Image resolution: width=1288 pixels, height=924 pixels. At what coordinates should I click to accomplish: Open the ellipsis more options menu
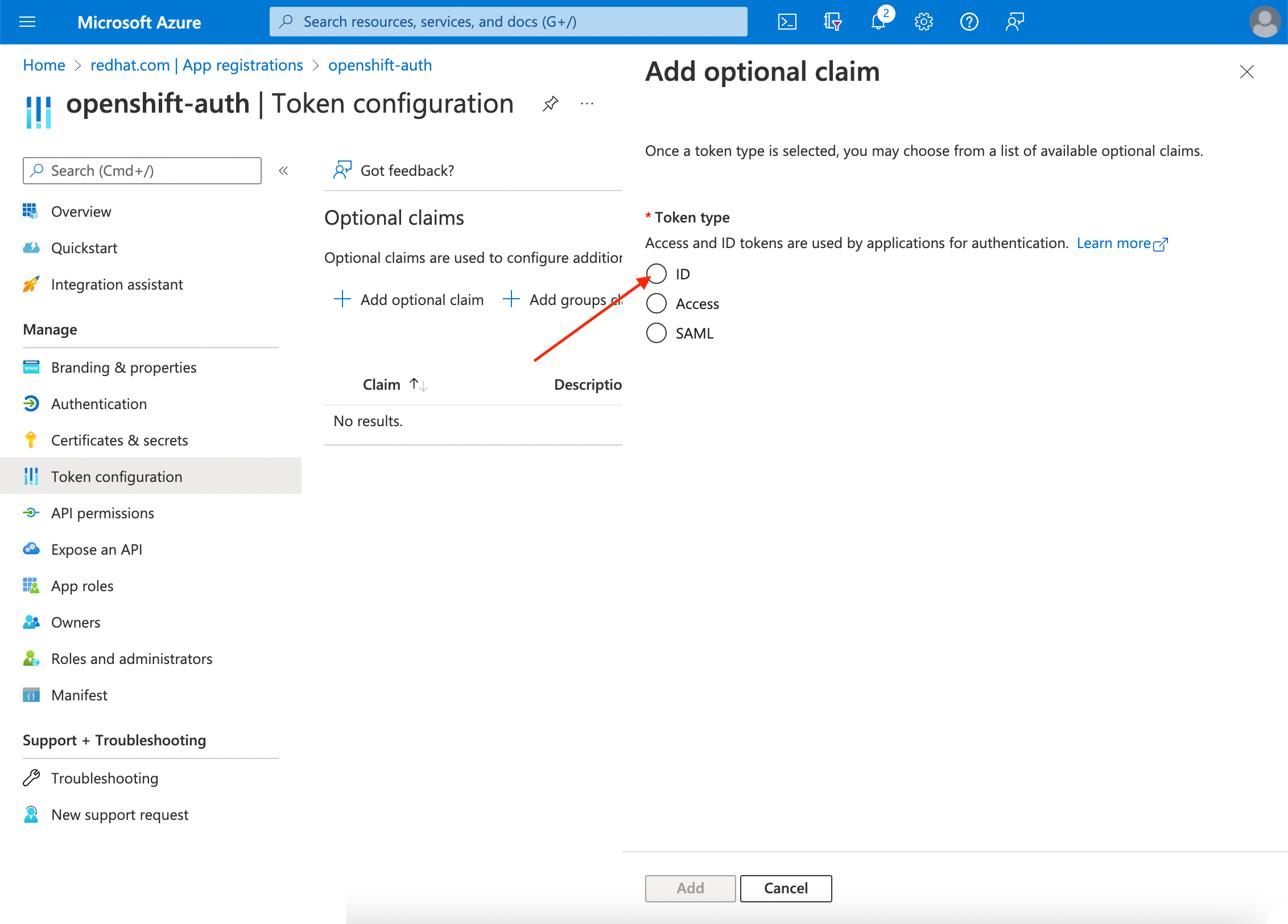click(587, 104)
